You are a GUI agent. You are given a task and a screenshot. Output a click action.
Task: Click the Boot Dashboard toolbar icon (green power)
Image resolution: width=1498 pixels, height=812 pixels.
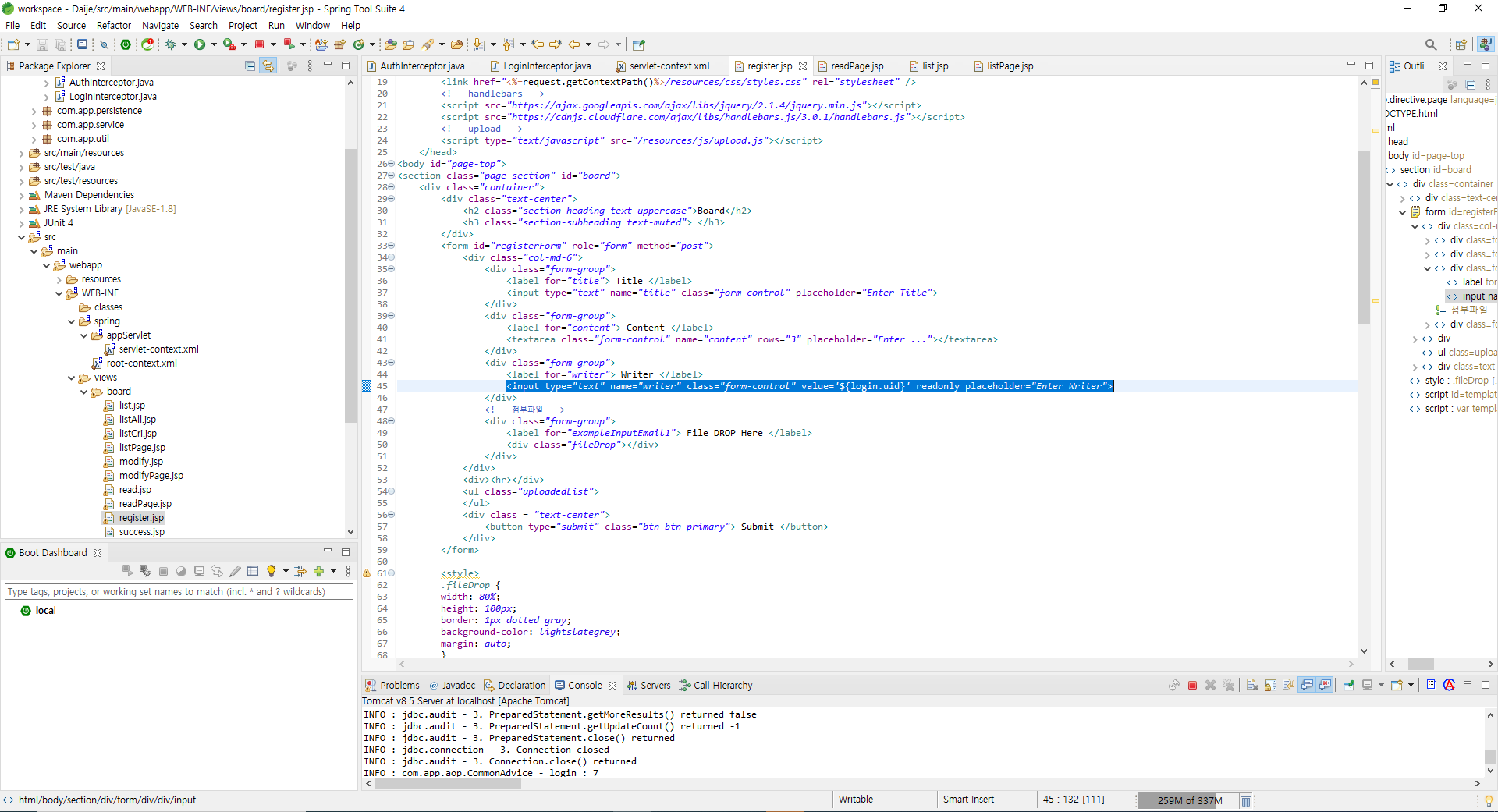click(x=126, y=44)
